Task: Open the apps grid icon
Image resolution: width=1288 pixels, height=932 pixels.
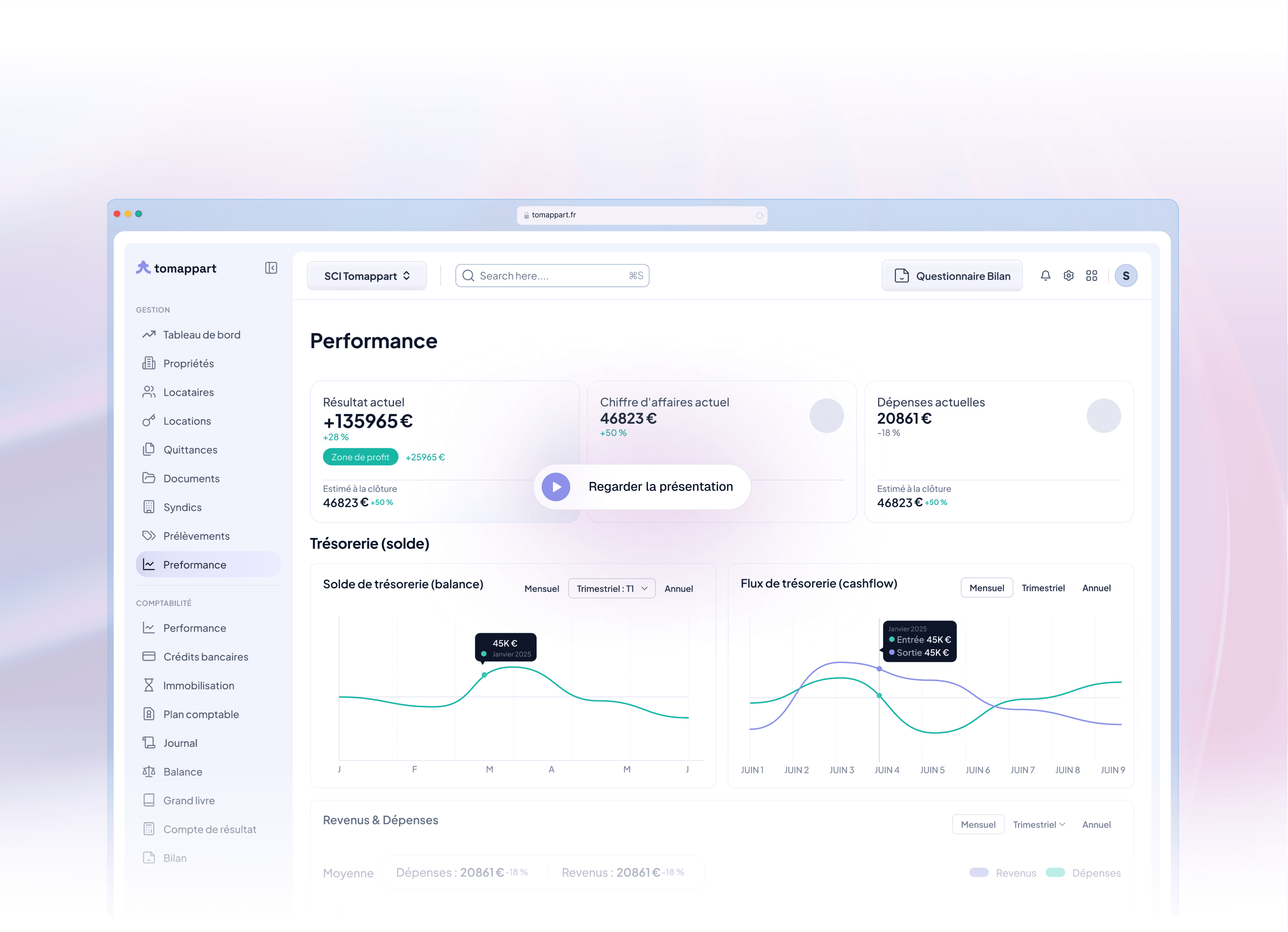Action: (x=1091, y=276)
